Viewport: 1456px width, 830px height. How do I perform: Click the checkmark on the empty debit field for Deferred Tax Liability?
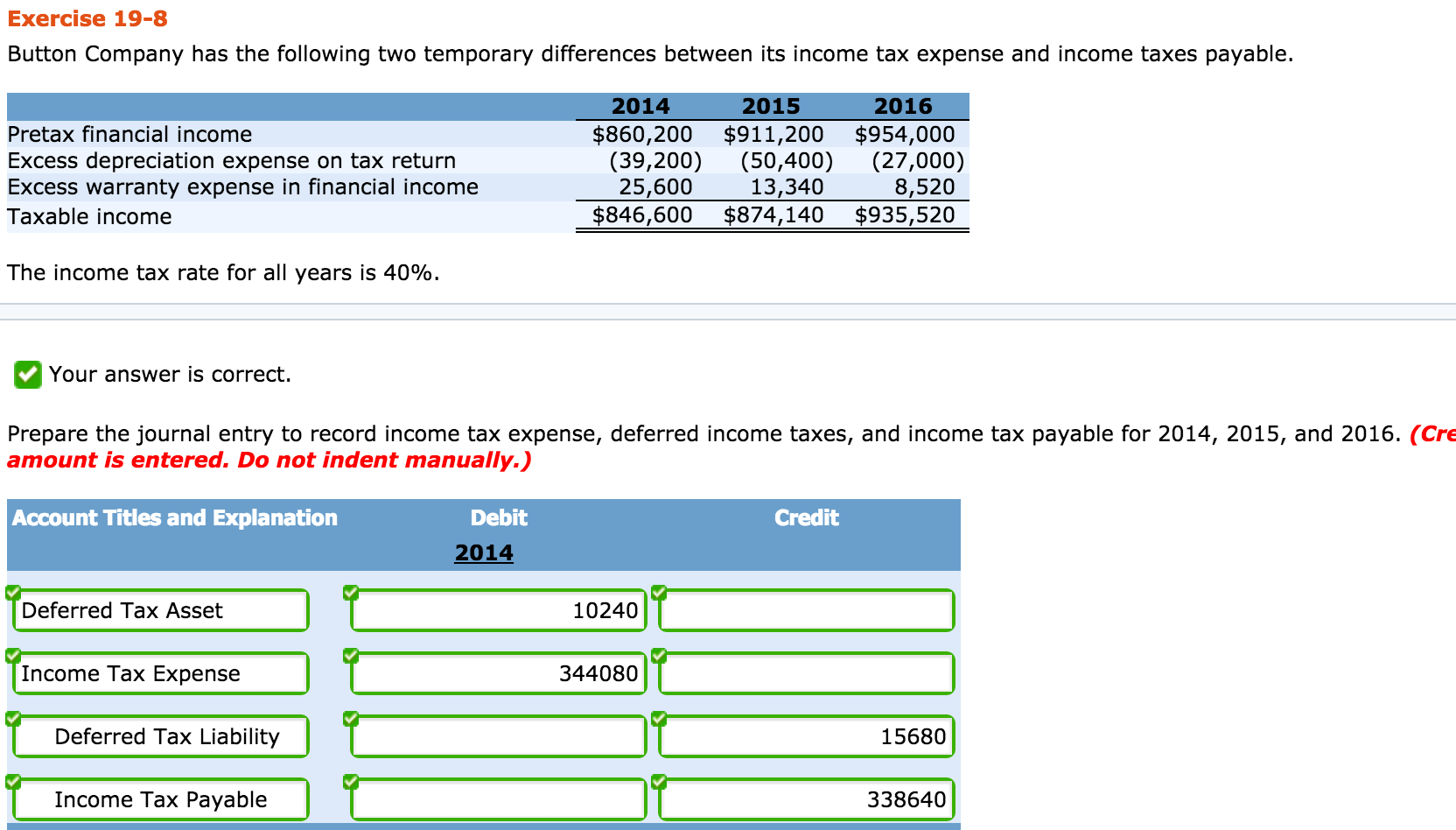tap(351, 718)
